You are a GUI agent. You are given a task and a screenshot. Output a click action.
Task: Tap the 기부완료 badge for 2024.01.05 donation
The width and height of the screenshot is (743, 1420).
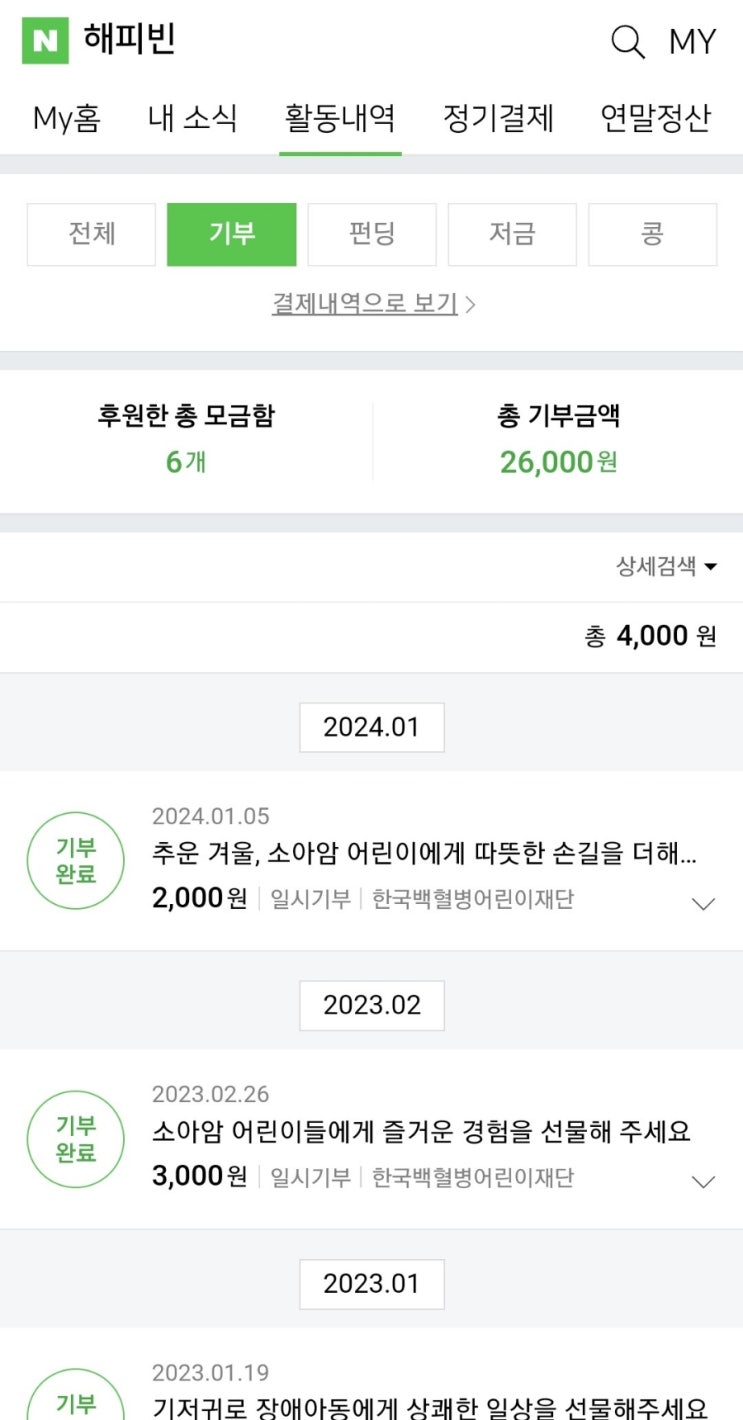click(76, 861)
